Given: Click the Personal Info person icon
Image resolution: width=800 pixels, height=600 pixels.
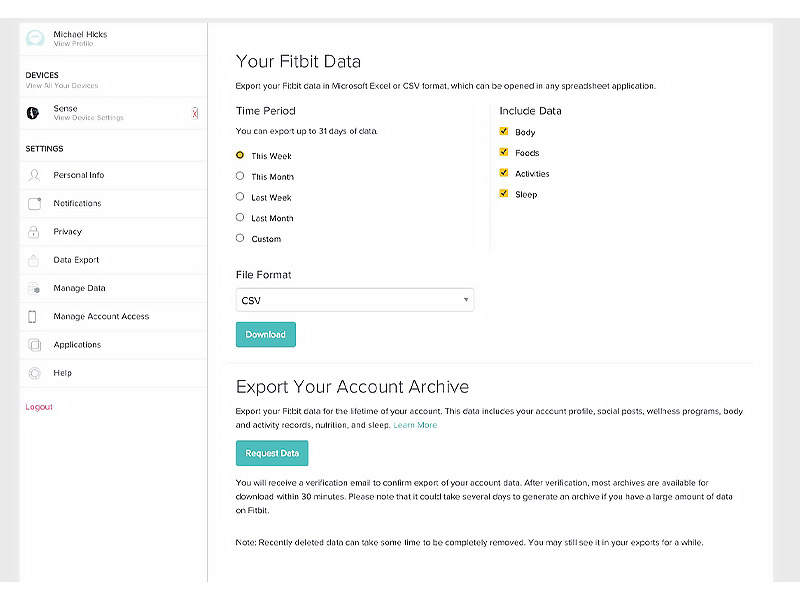Looking at the screenshot, I should pos(34,175).
